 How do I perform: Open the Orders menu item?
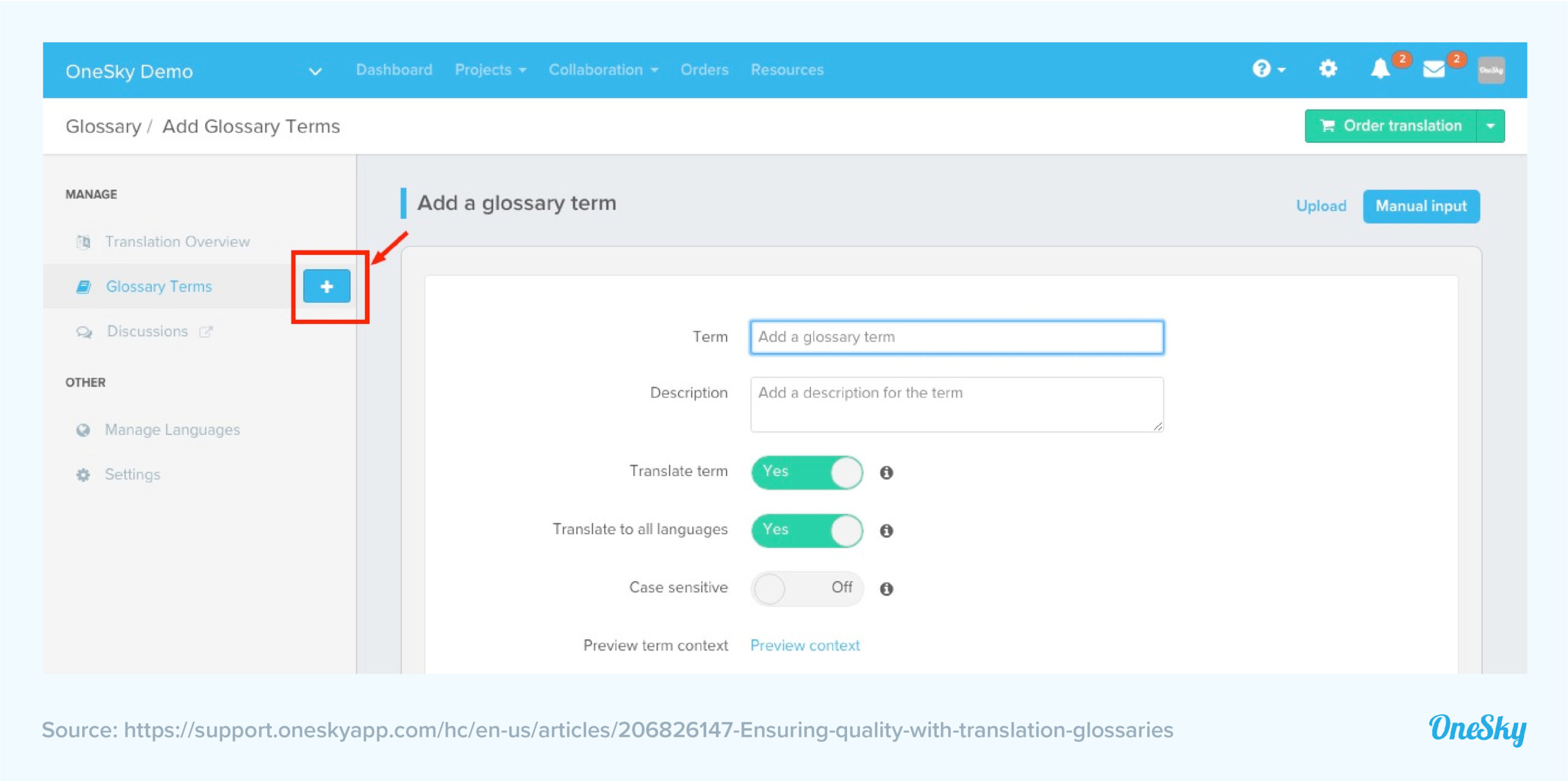[x=704, y=70]
